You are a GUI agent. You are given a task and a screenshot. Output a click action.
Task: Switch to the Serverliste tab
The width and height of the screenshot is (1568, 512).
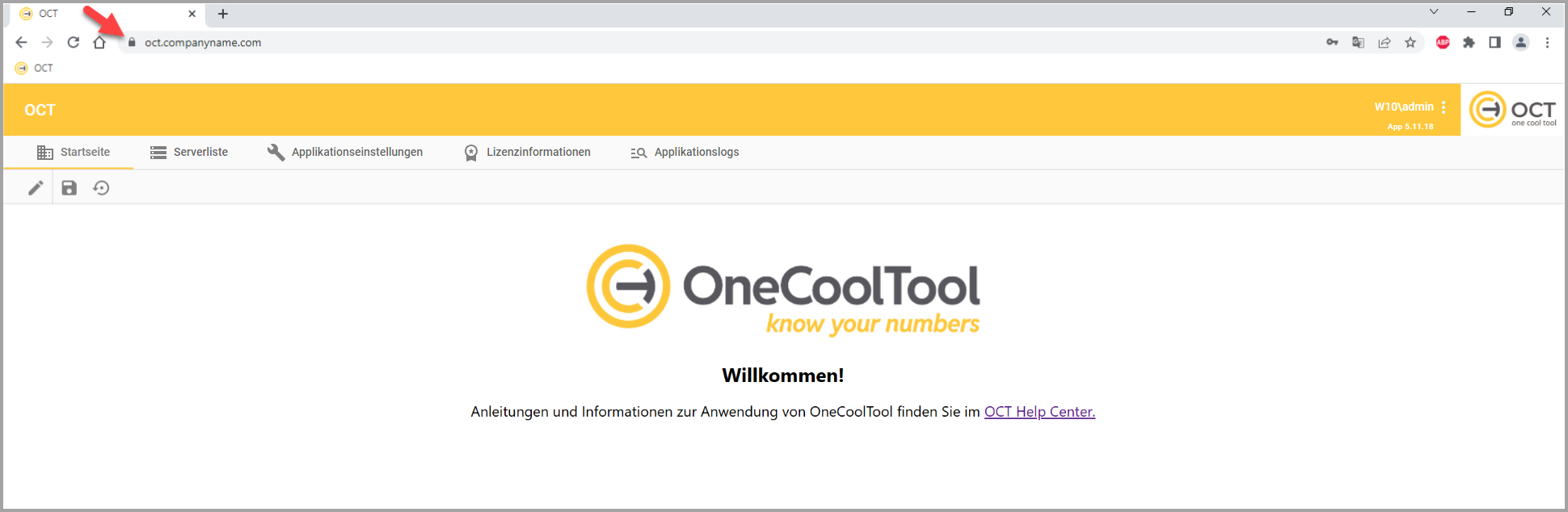(189, 152)
